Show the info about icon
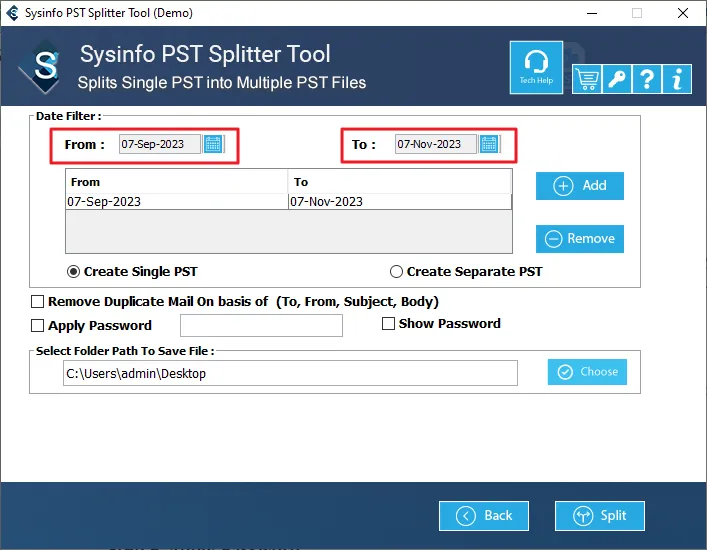The height and width of the screenshot is (550, 707). 677,79
